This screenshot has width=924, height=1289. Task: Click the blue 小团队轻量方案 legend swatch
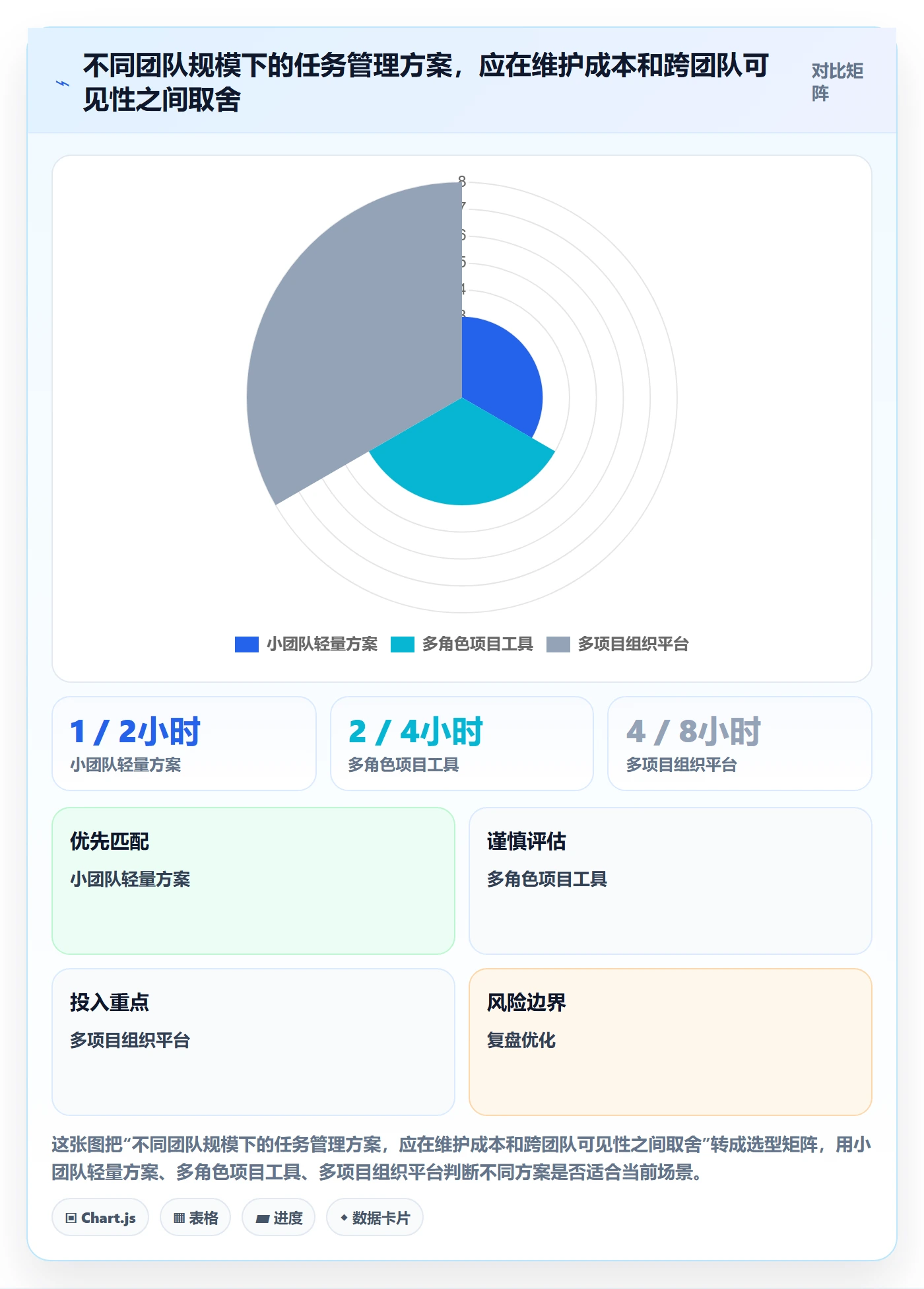246,644
